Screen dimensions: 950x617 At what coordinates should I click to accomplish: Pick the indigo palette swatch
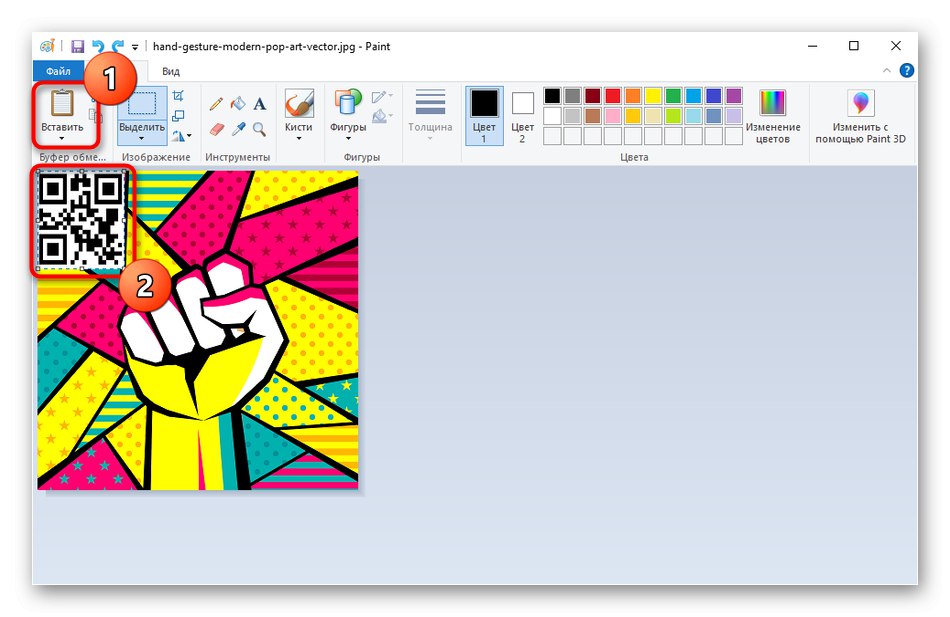(x=714, y=96)
